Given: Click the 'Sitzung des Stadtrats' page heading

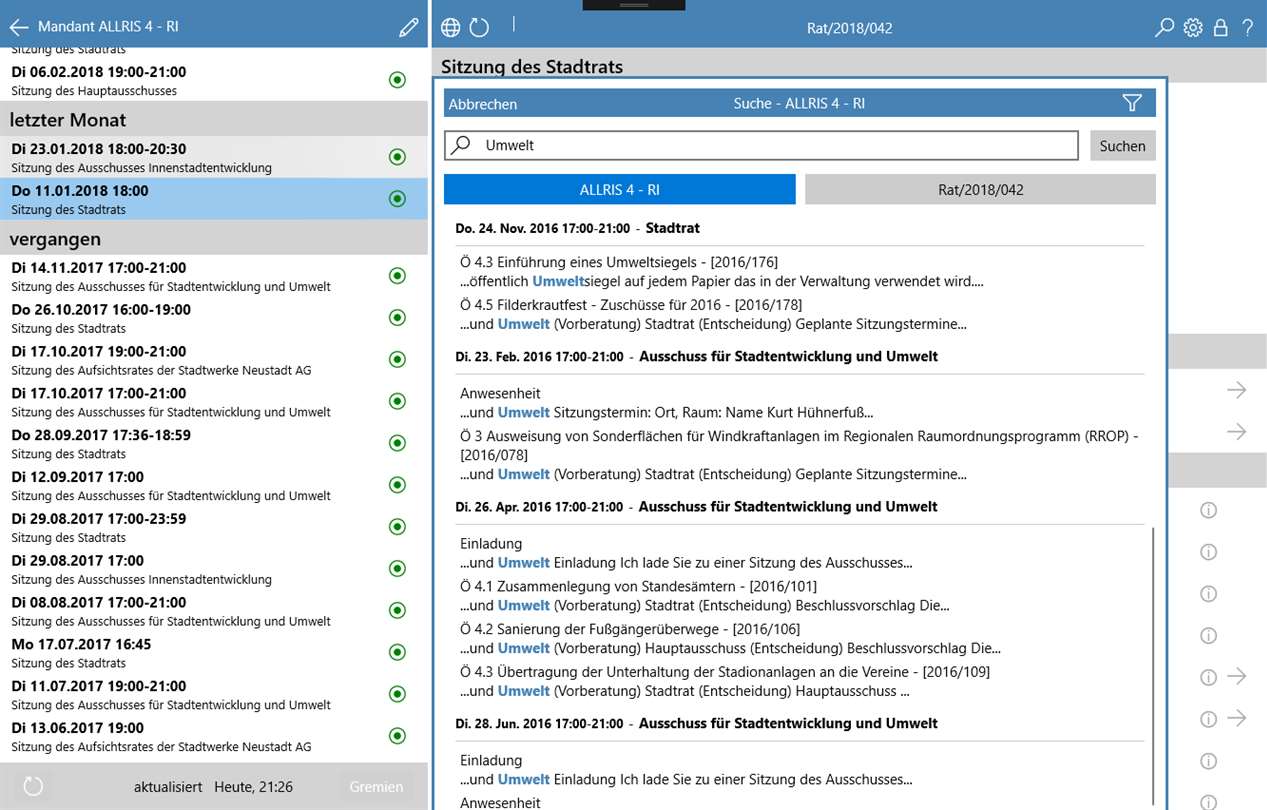Looking at the screenshot, I should [532, 67].
